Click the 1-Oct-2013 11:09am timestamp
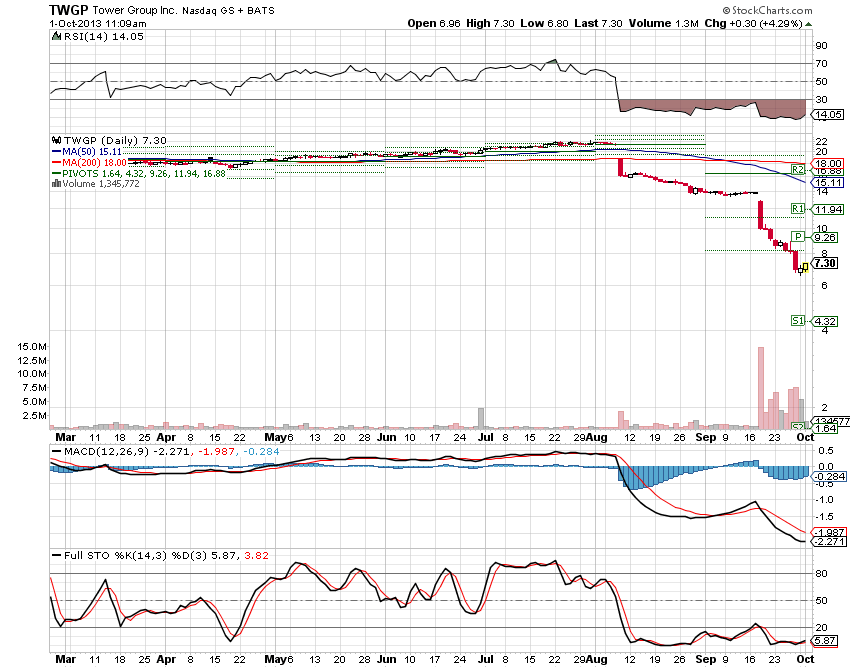This screenshot has height=668, width=850. 98,24
